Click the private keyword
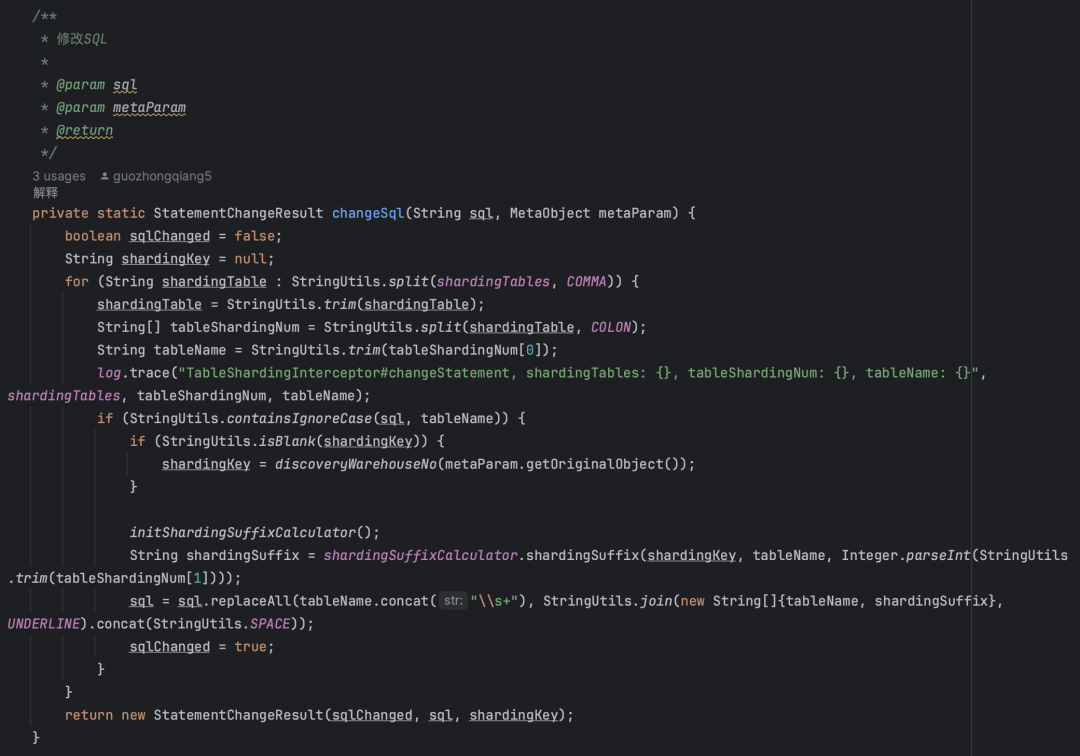This screenshot has width=1080, height=756. pyautogui.click(x=61, y=213)
